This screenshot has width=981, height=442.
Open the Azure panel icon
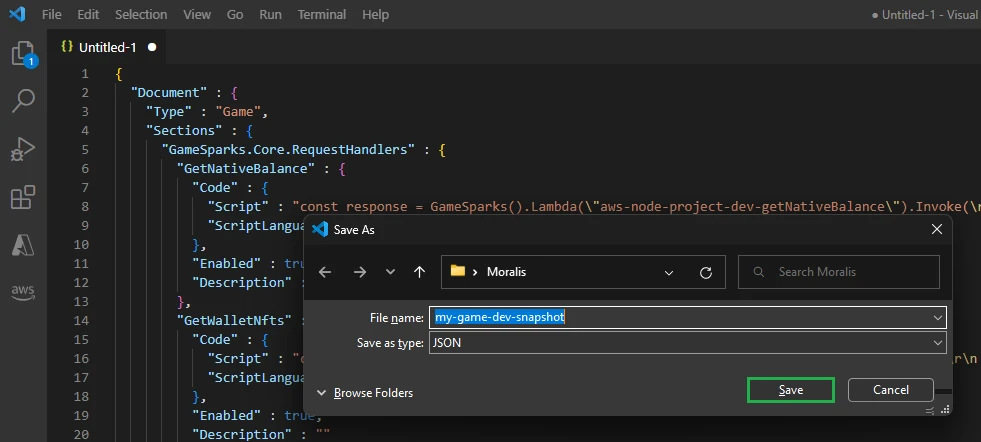[x=22, y=244]
